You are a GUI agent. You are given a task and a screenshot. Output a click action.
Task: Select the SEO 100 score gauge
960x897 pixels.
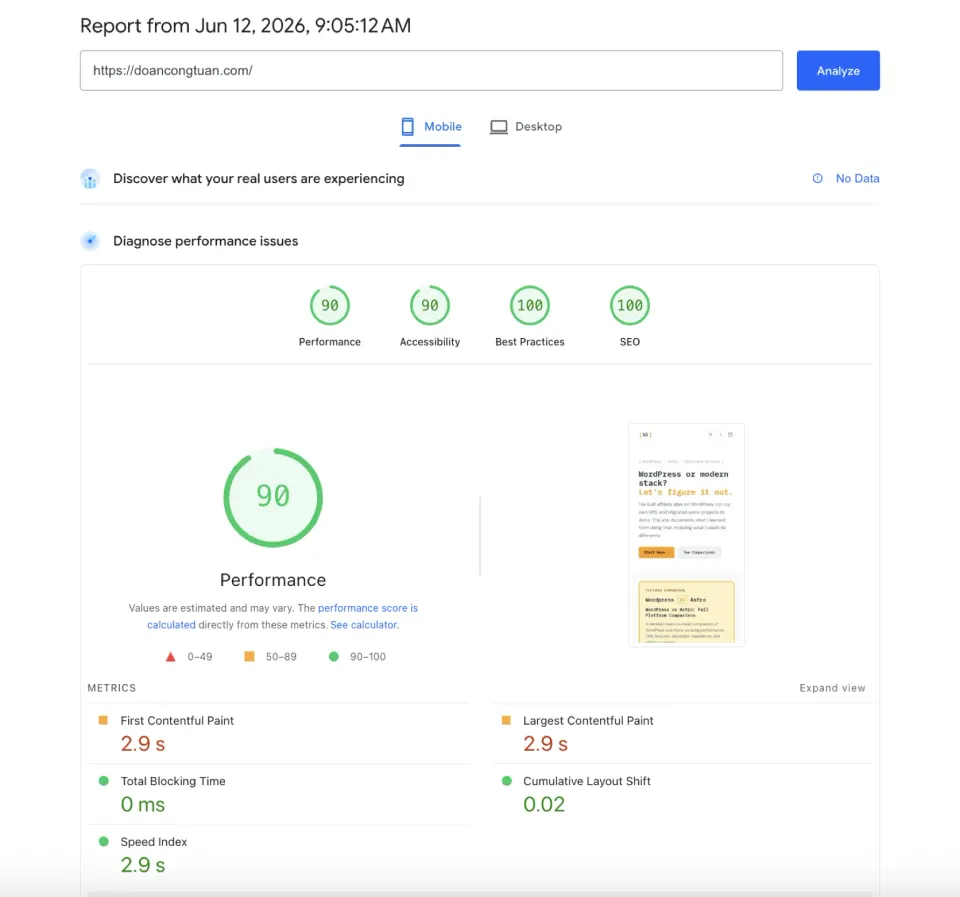629,305
